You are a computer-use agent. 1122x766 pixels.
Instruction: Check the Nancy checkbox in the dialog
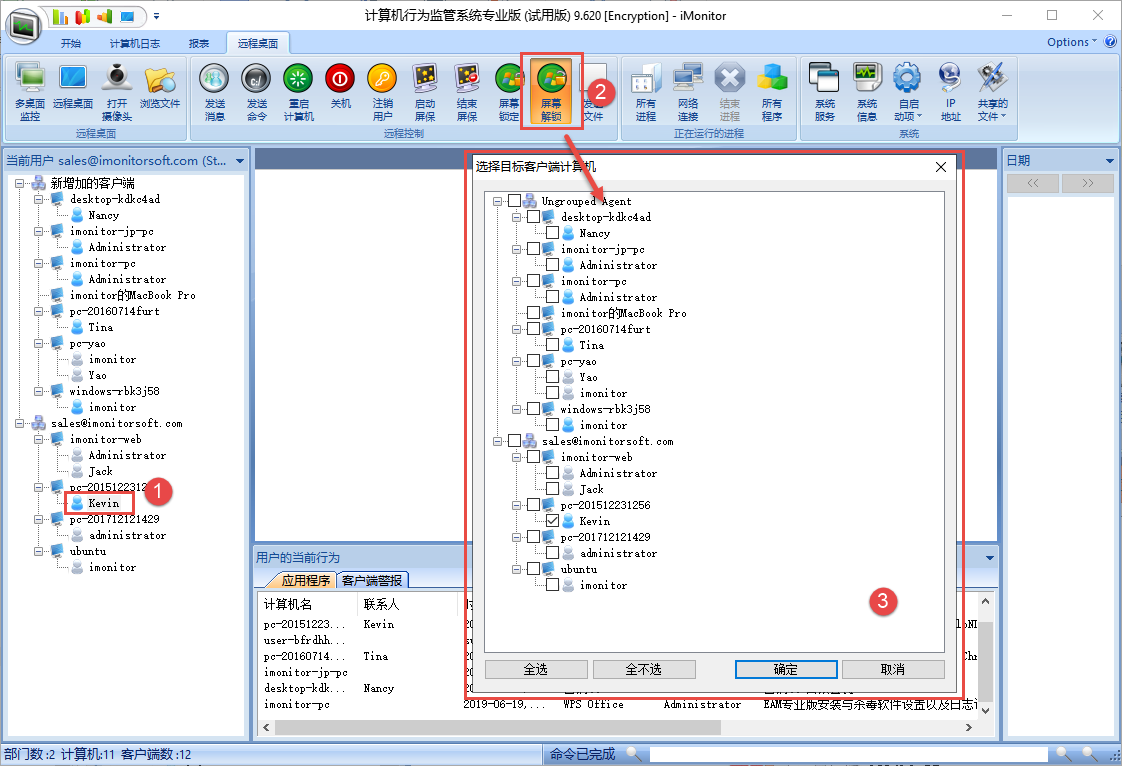[x=553, y=233]
